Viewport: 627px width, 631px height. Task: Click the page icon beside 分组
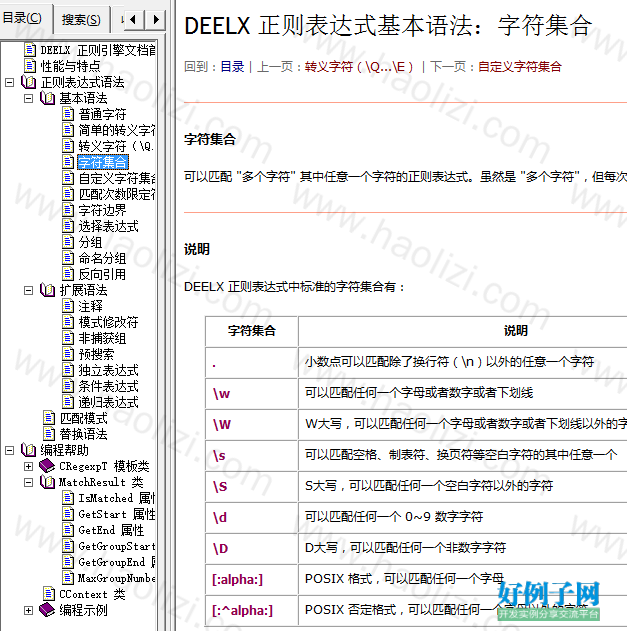[68, 242]
